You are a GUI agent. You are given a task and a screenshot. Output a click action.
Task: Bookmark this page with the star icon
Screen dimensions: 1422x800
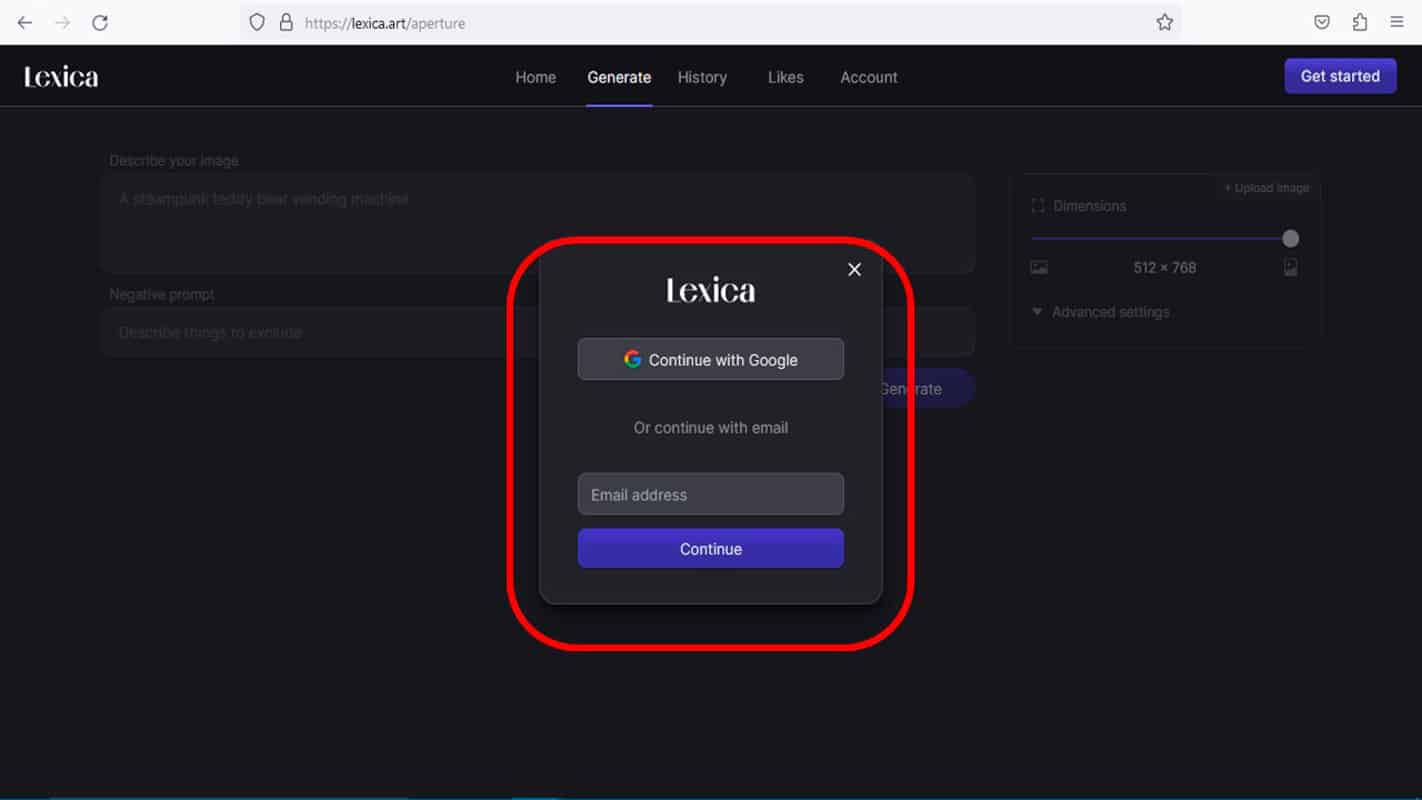click(1164, 22)
